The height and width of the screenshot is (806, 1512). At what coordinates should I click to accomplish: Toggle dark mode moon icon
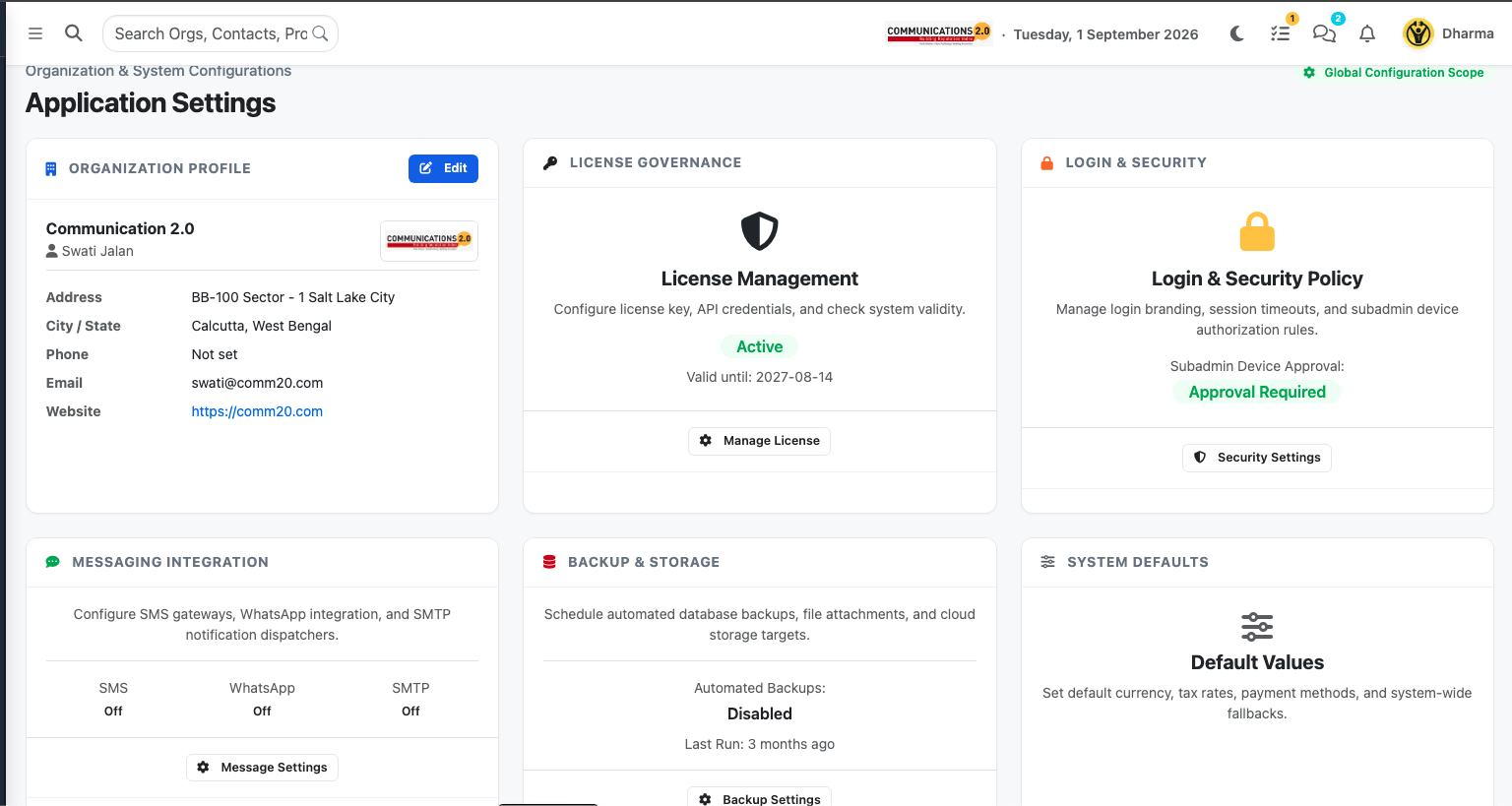coord(1237,33)
